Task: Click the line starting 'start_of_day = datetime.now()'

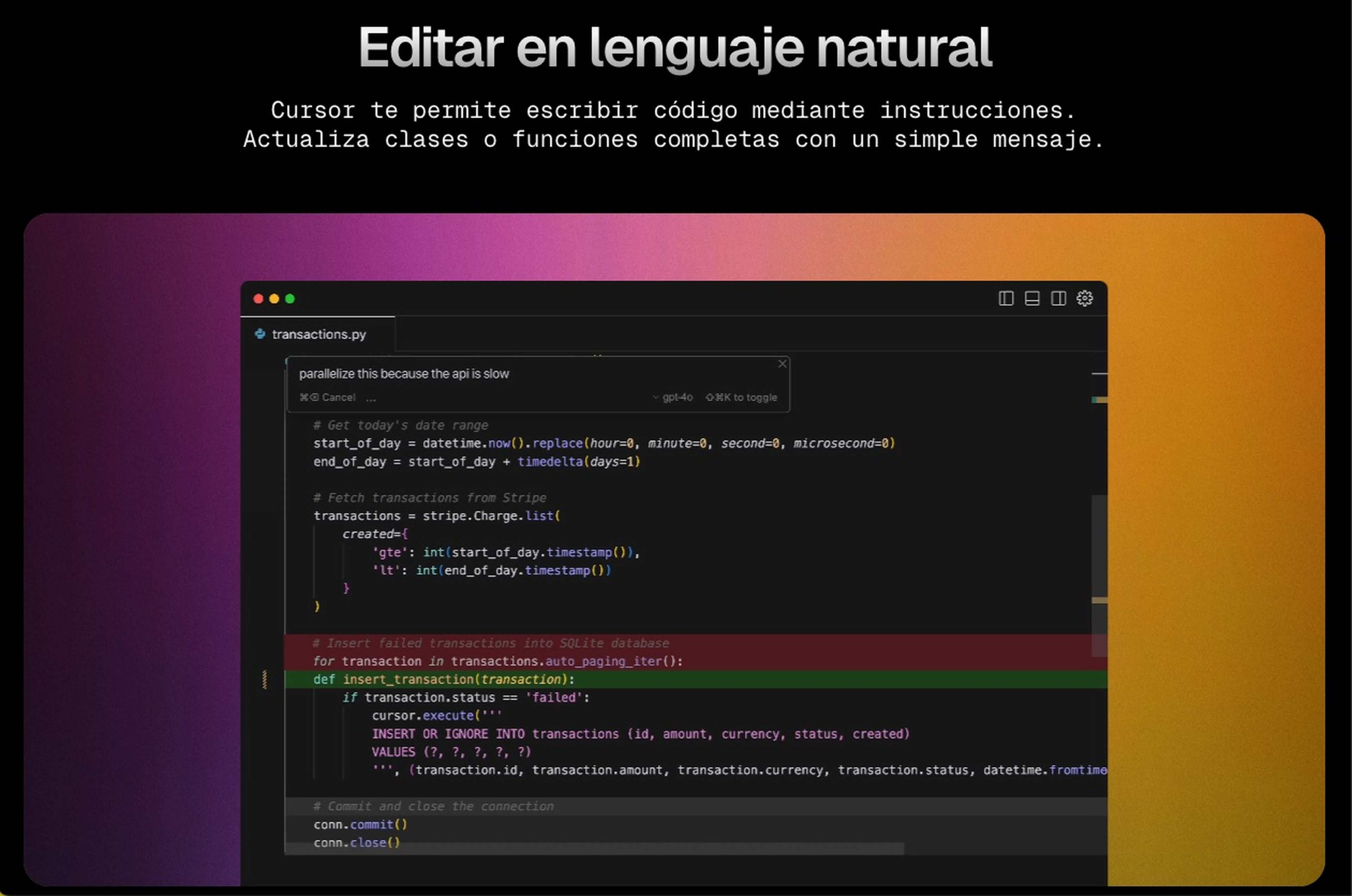Action: [x=604, y=443]
